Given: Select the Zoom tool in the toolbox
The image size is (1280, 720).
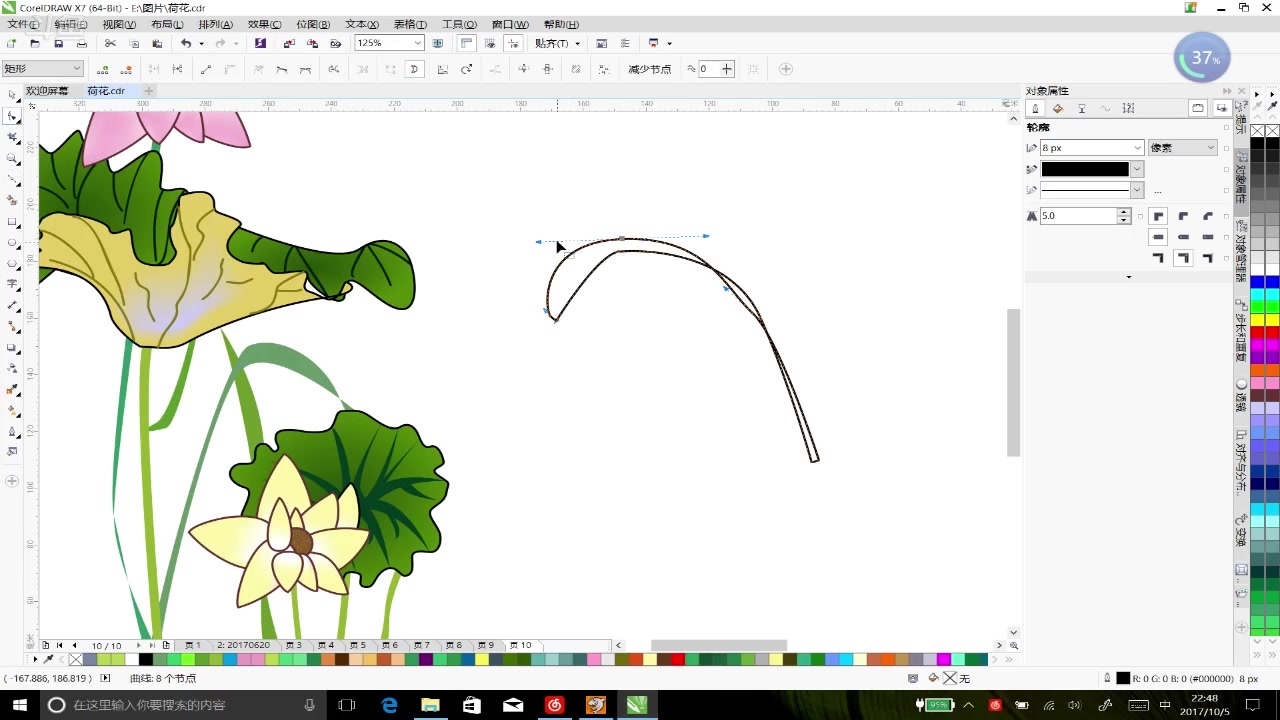Looking at the screenshot, I should click(x=13, y=159).
